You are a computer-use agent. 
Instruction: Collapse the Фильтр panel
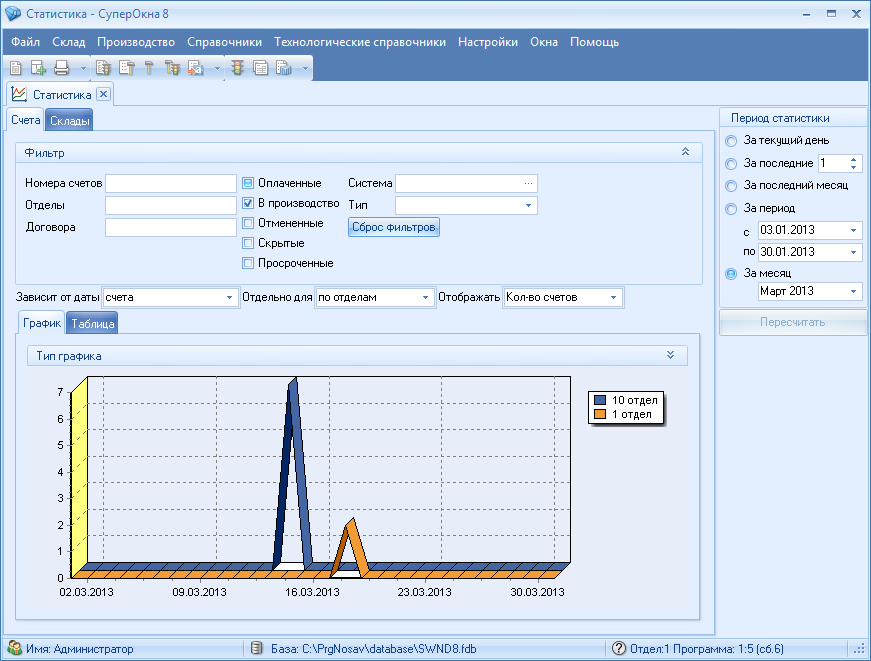685,152
